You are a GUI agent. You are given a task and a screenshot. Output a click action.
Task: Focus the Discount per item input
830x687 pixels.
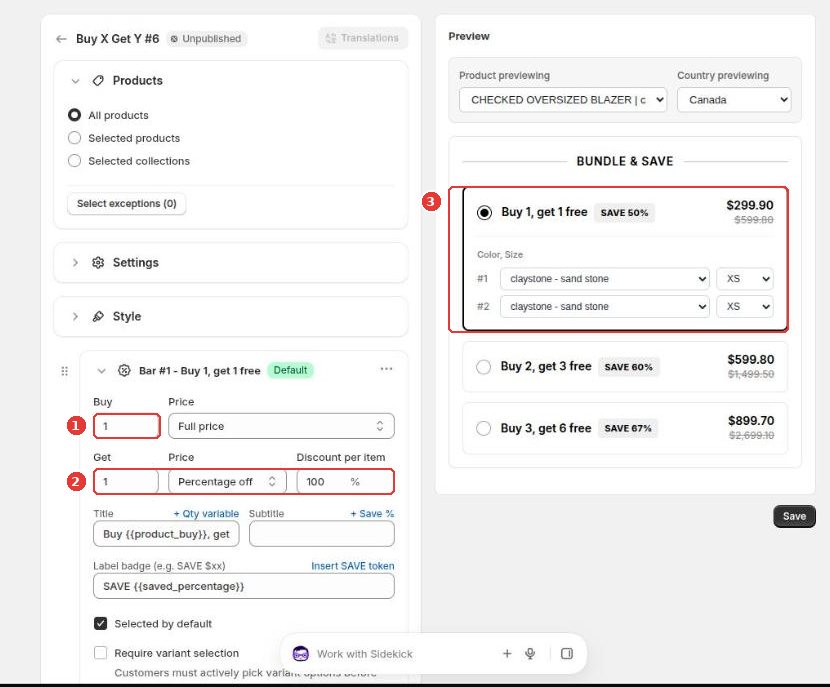(x=345, y=482)
